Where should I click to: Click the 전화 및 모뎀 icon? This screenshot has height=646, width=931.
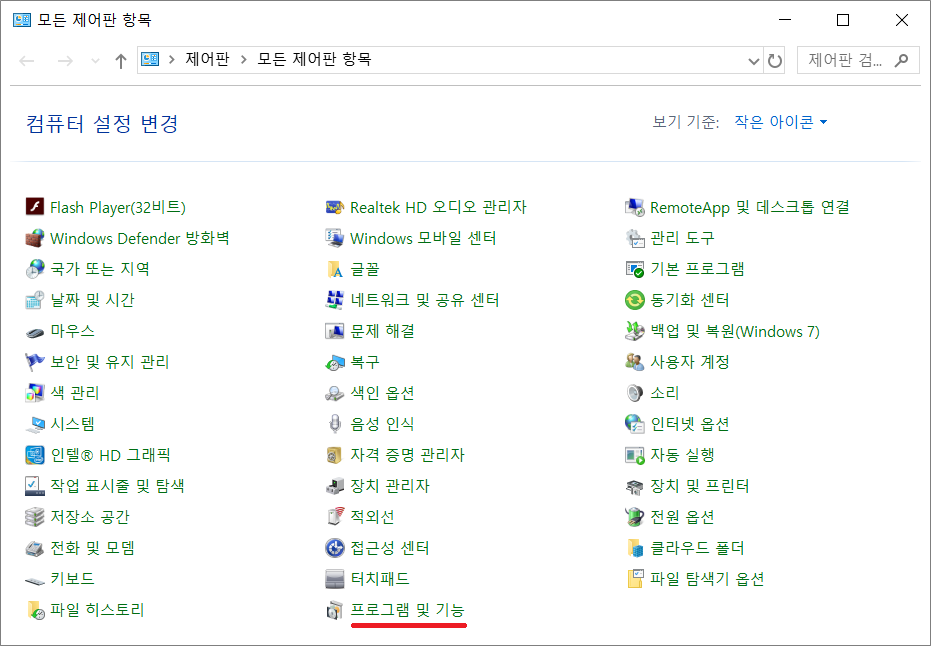(35, 548)
